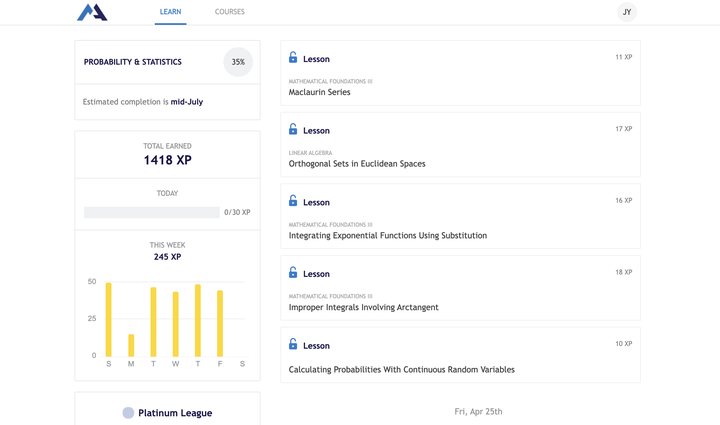The height and width of the screenshot is (425, 720).
Task: Open the JY user avatar menu
Action: click(x=627, y=12)
